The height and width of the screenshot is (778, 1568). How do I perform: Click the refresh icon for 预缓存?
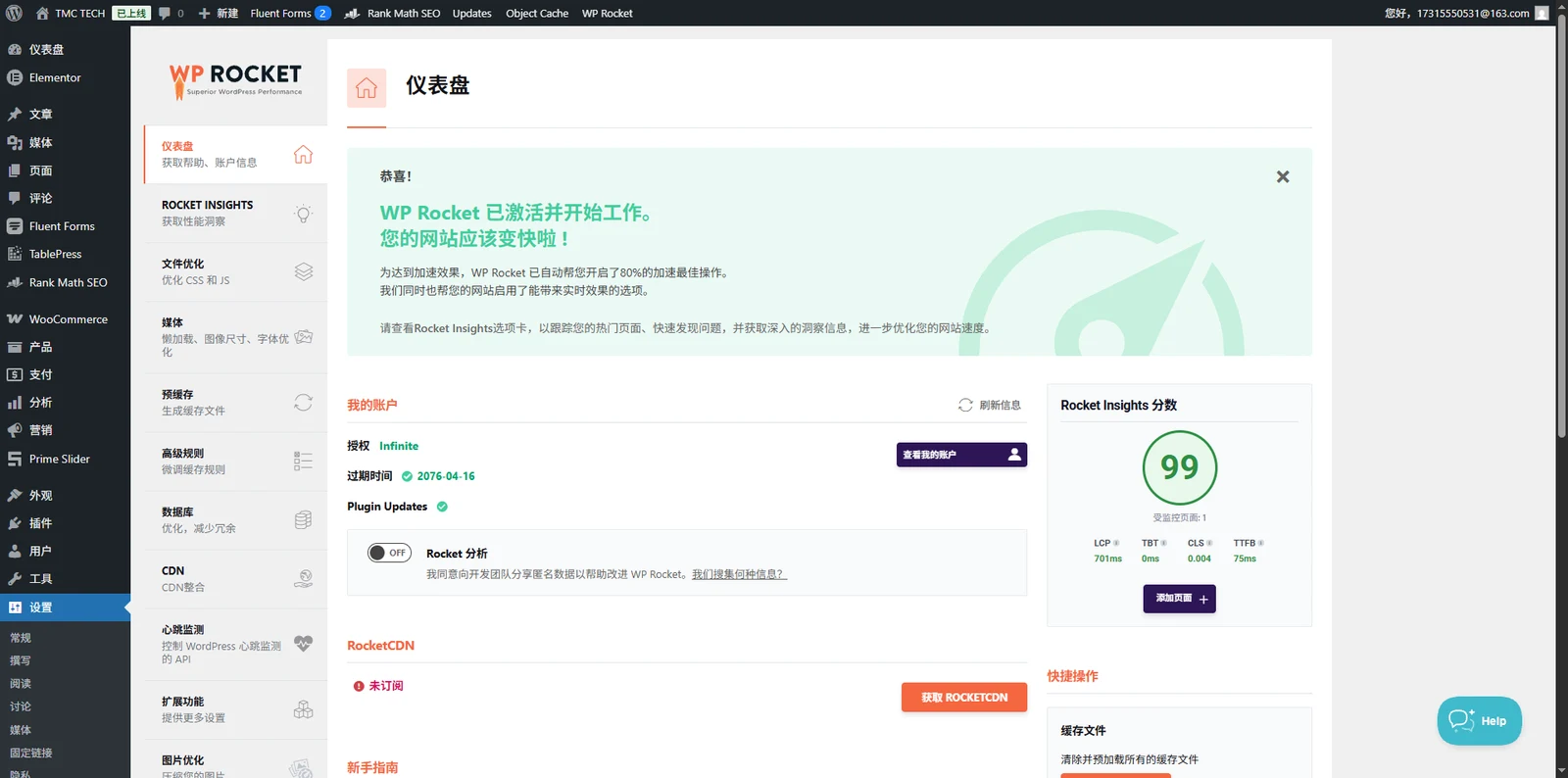tap(304, 403)
